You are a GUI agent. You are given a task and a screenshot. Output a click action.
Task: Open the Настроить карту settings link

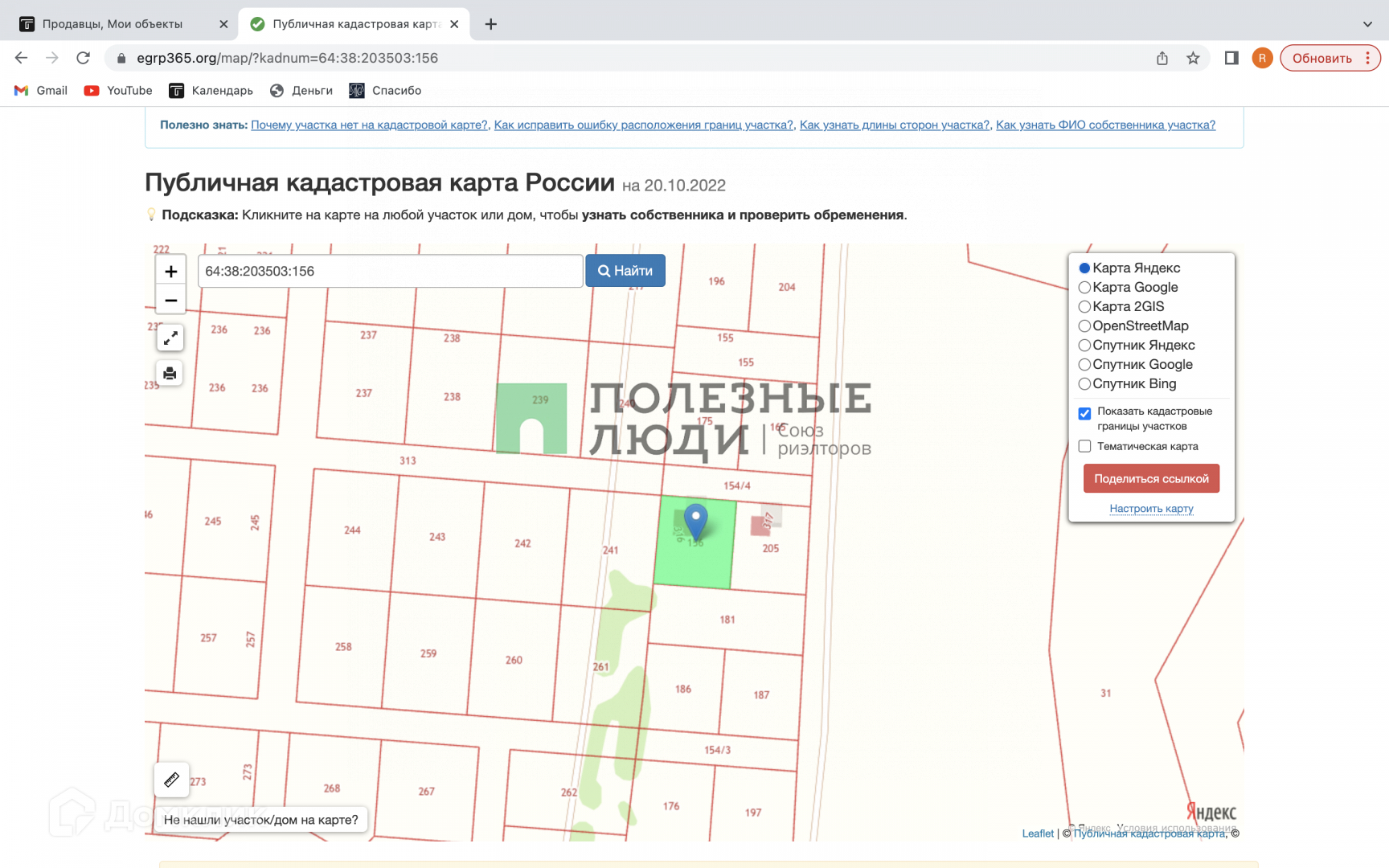coord(1151,509)
